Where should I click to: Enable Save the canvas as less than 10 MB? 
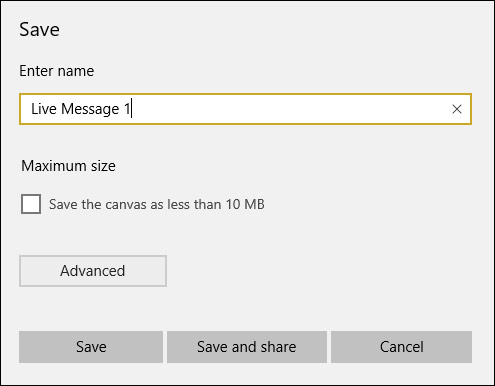(x=31, y=204)
